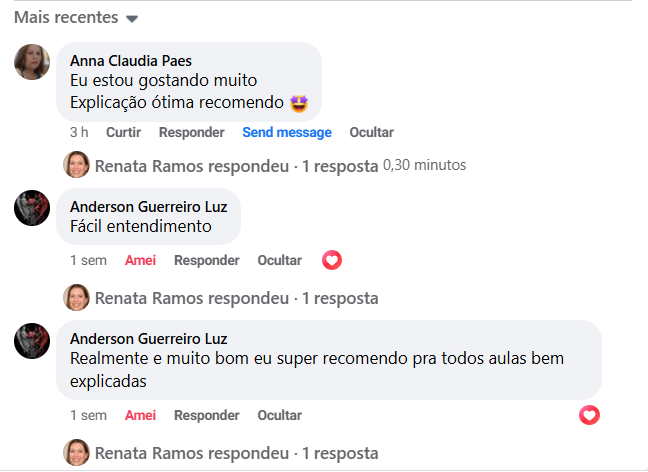Hide the Fácil entendimento comment
The image size is (648, 472).
pyautogui.click(x=279, y=260)
